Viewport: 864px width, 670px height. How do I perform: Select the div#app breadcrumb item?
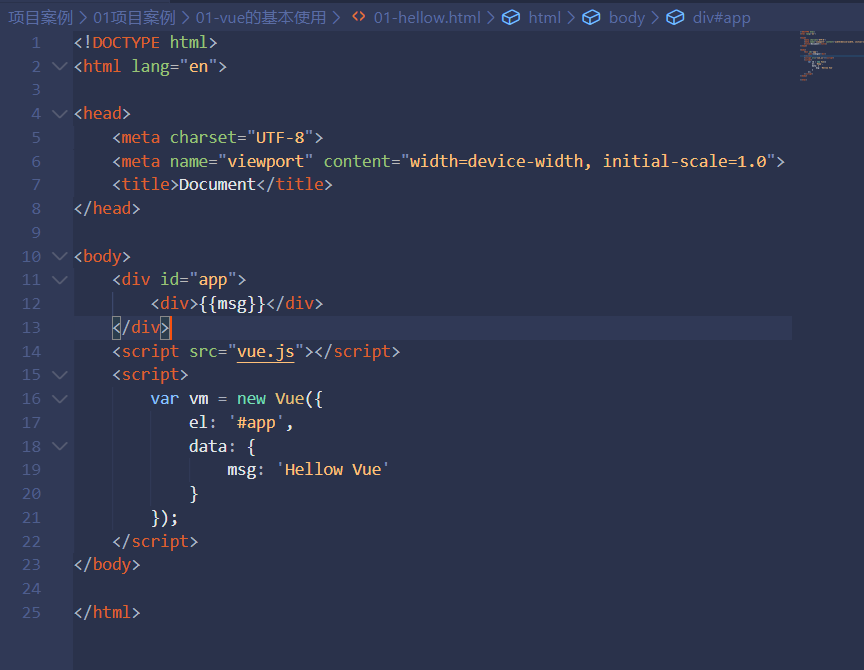tap(721, 18)
